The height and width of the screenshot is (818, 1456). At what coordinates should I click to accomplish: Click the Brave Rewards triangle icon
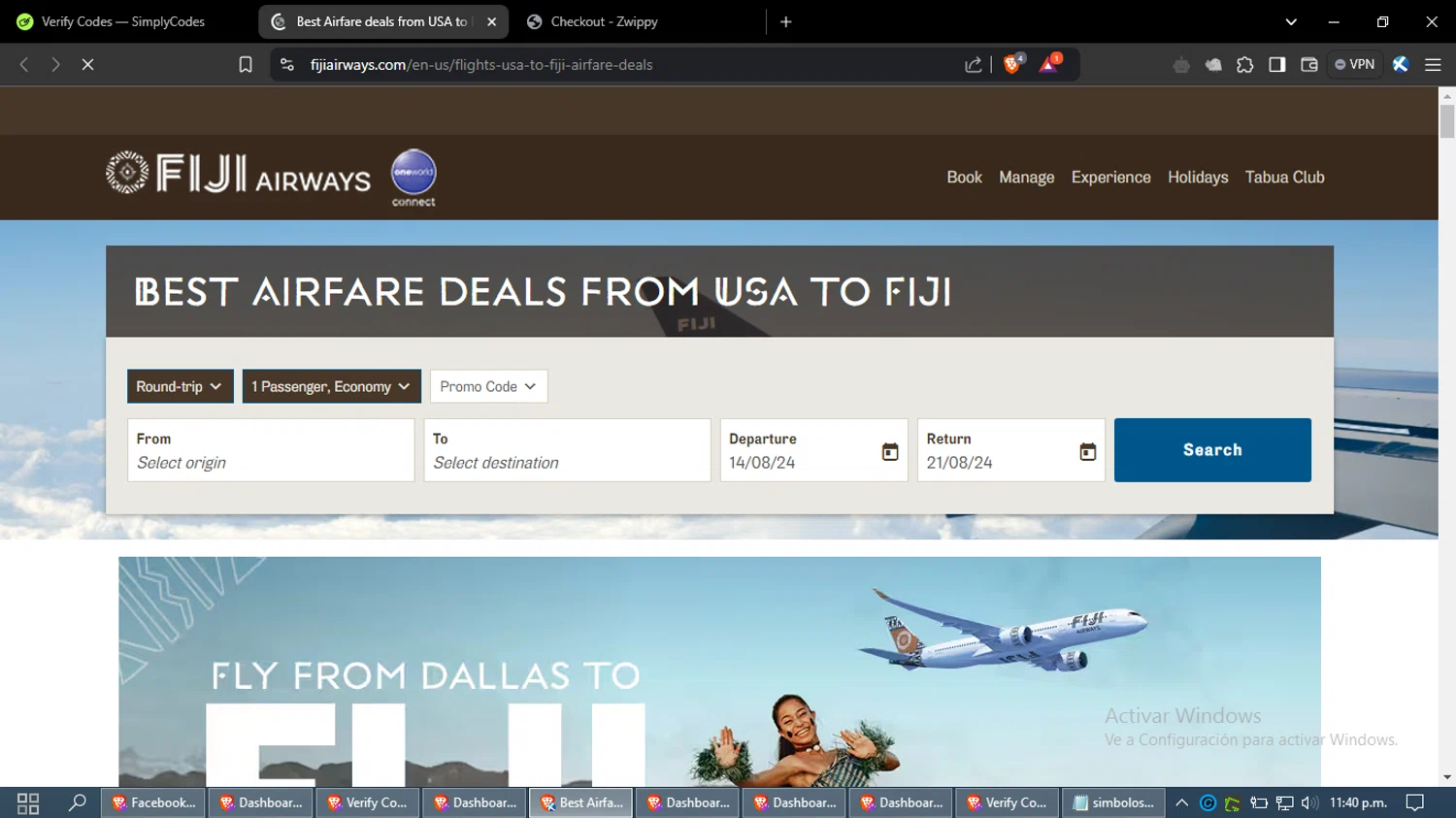tap(1049, 64)
